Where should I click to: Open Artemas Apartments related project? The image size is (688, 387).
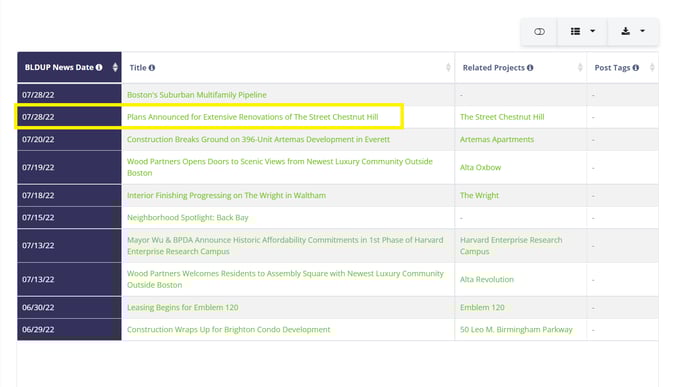click(x=497, y=140)
